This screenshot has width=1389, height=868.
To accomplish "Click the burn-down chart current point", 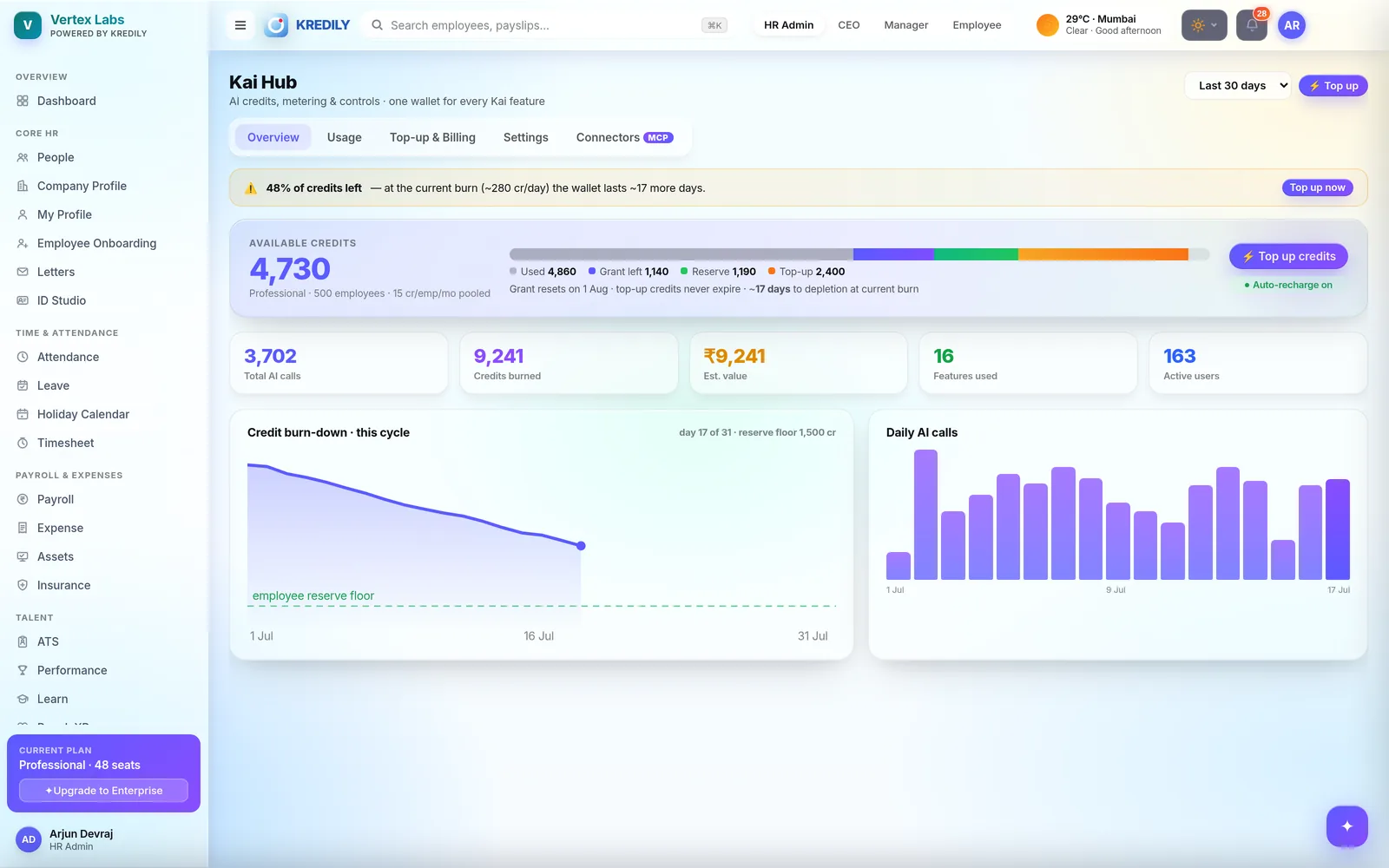I will tap(581, 546).
